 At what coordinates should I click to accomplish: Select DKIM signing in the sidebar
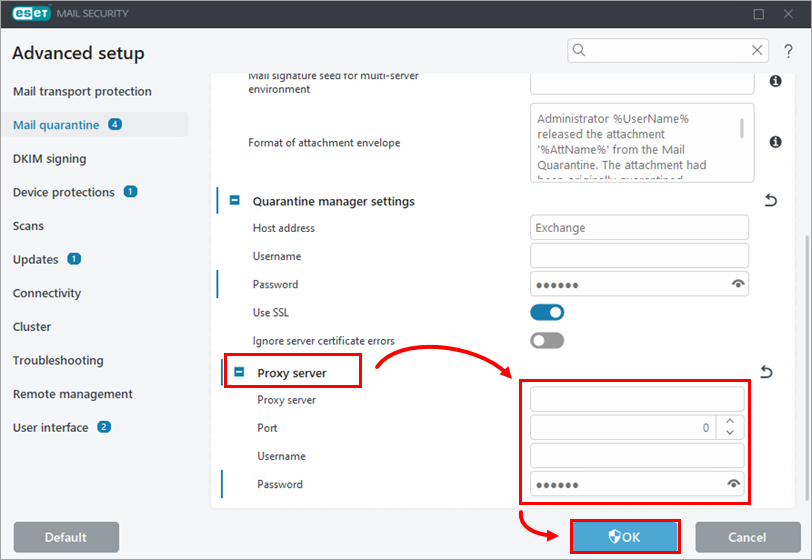coord(49,158)
